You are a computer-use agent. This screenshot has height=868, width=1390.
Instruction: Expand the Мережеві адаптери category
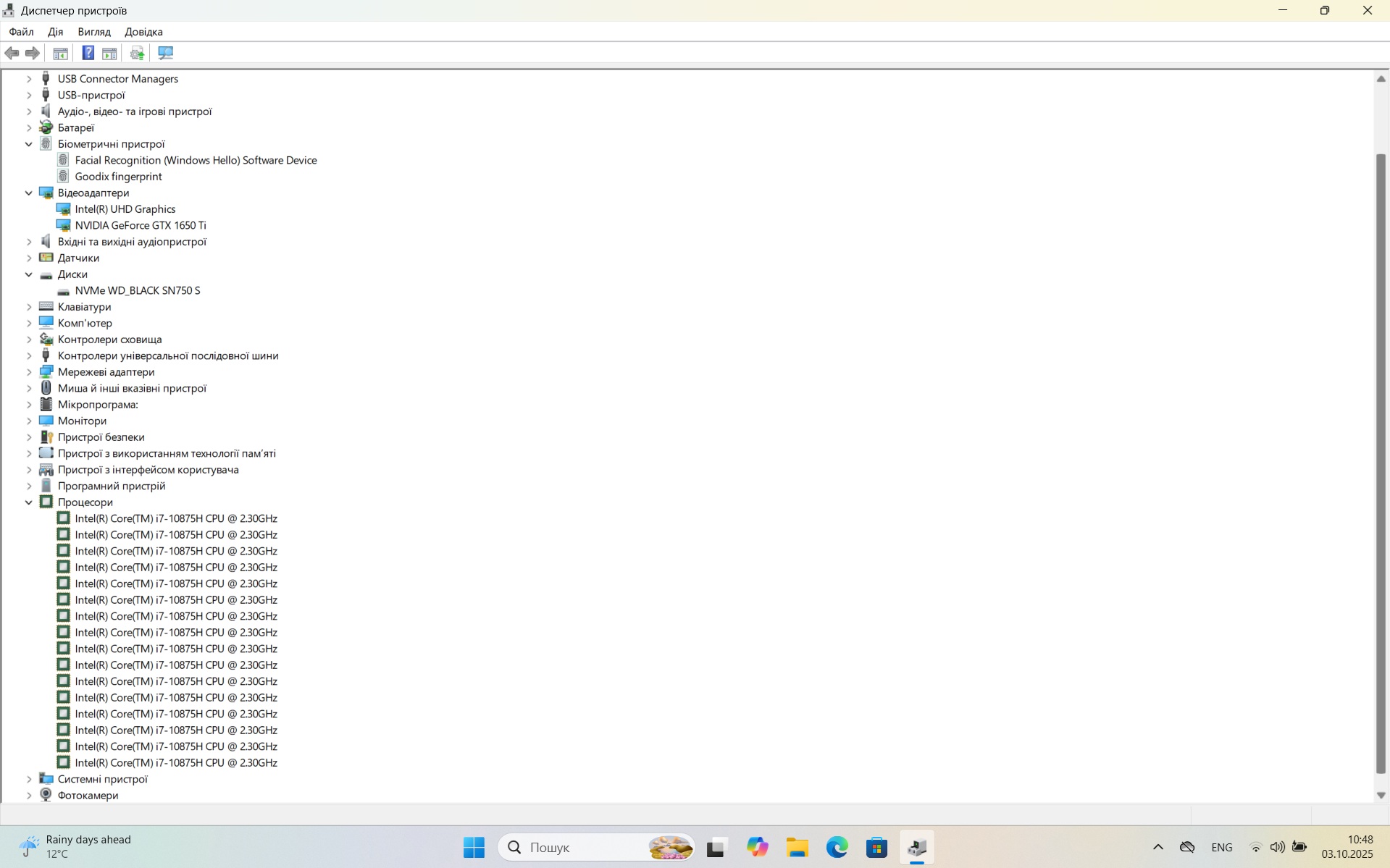29,372
